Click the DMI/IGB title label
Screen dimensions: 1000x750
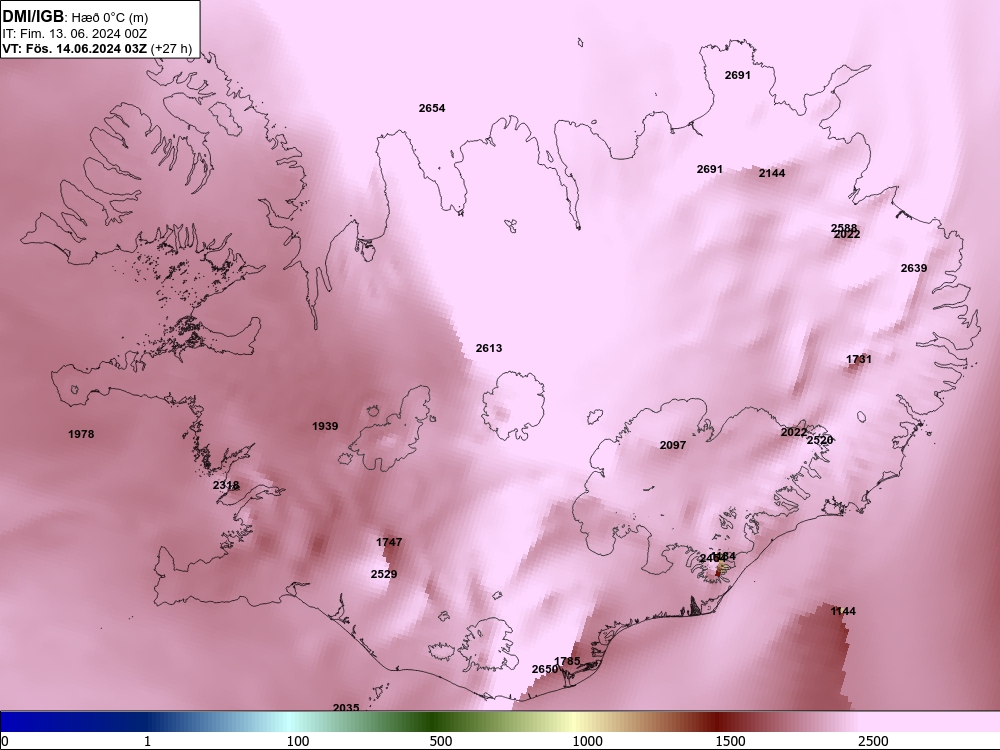pos(34,17)
